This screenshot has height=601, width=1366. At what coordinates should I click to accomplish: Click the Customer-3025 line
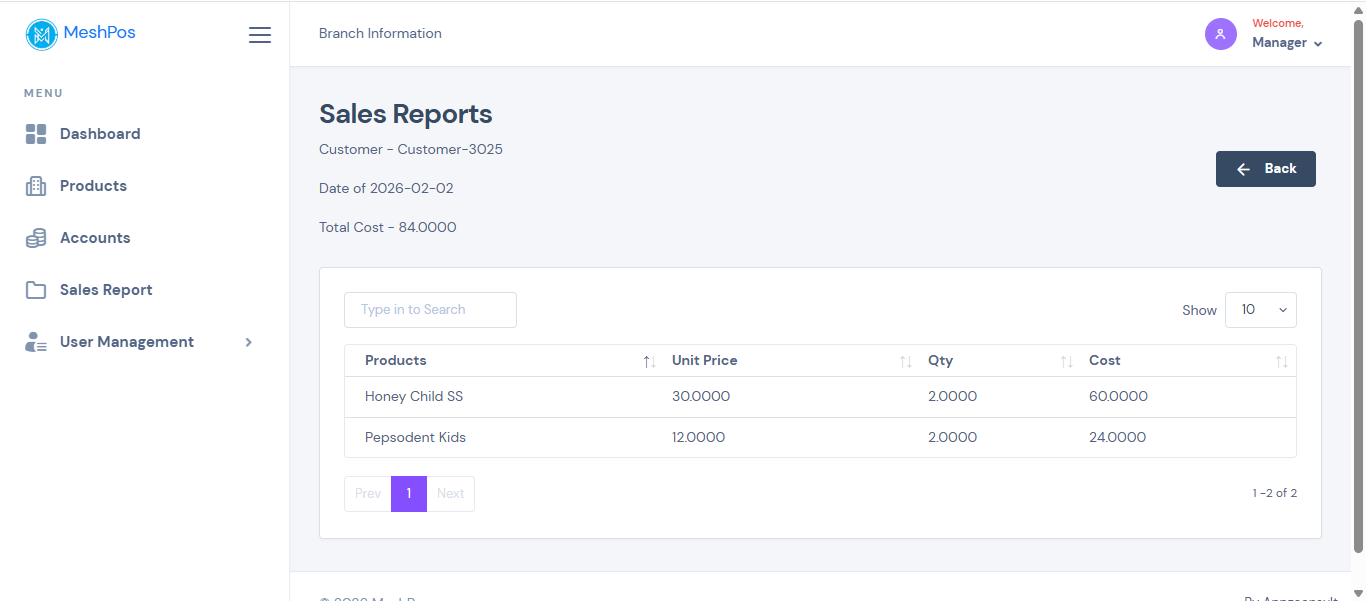[411, 150]
